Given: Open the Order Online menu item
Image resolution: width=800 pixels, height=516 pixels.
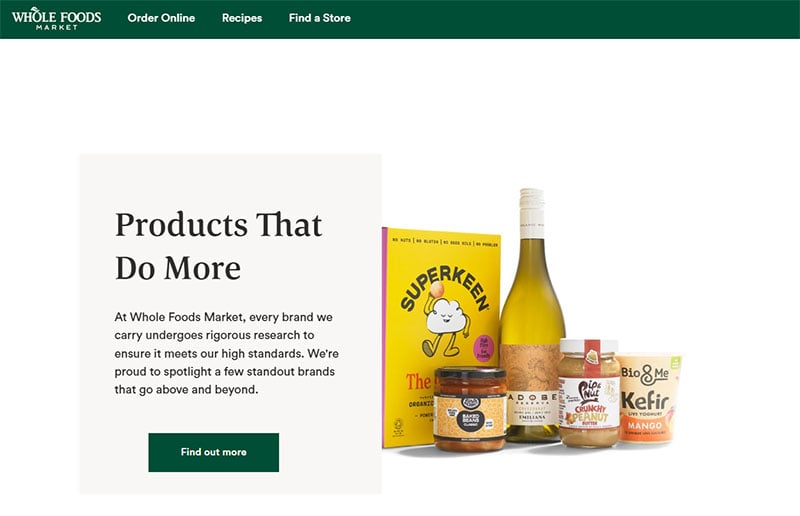Looking at the screenshot, I should [161, 18].
